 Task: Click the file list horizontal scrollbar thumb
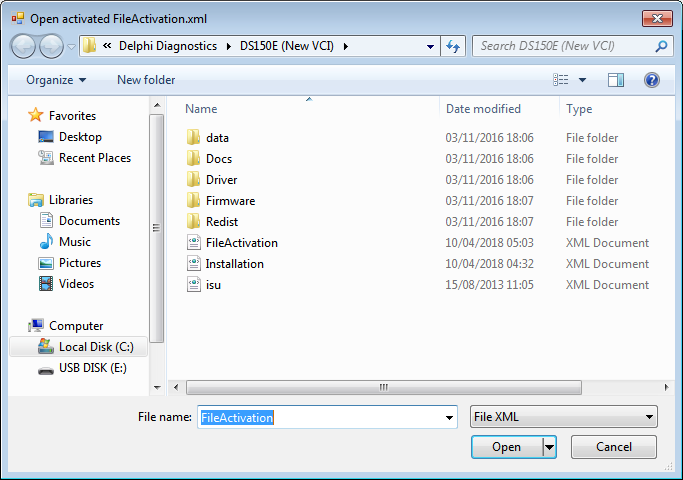384,387
